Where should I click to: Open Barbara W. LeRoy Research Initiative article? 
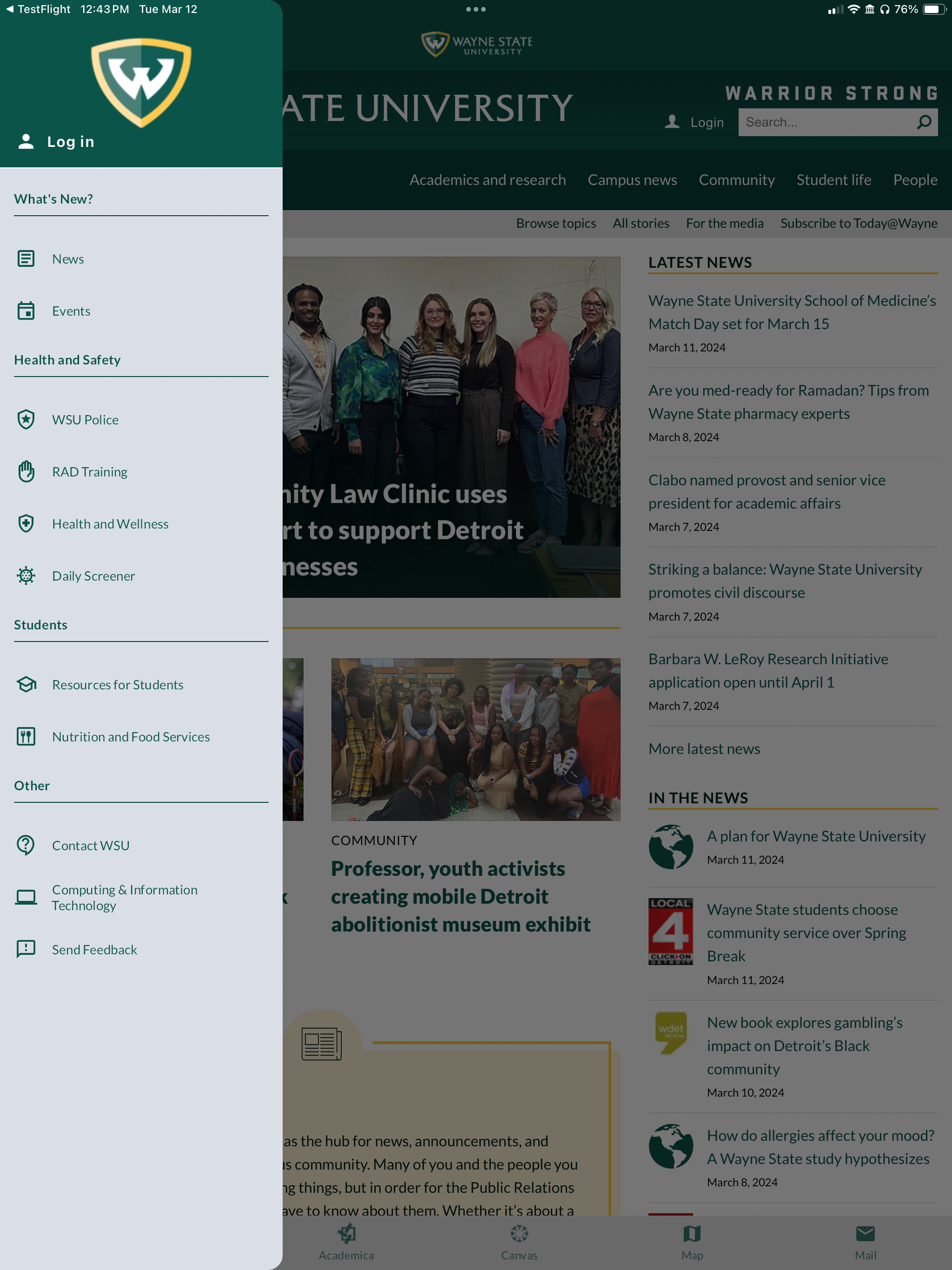point(768,671)
